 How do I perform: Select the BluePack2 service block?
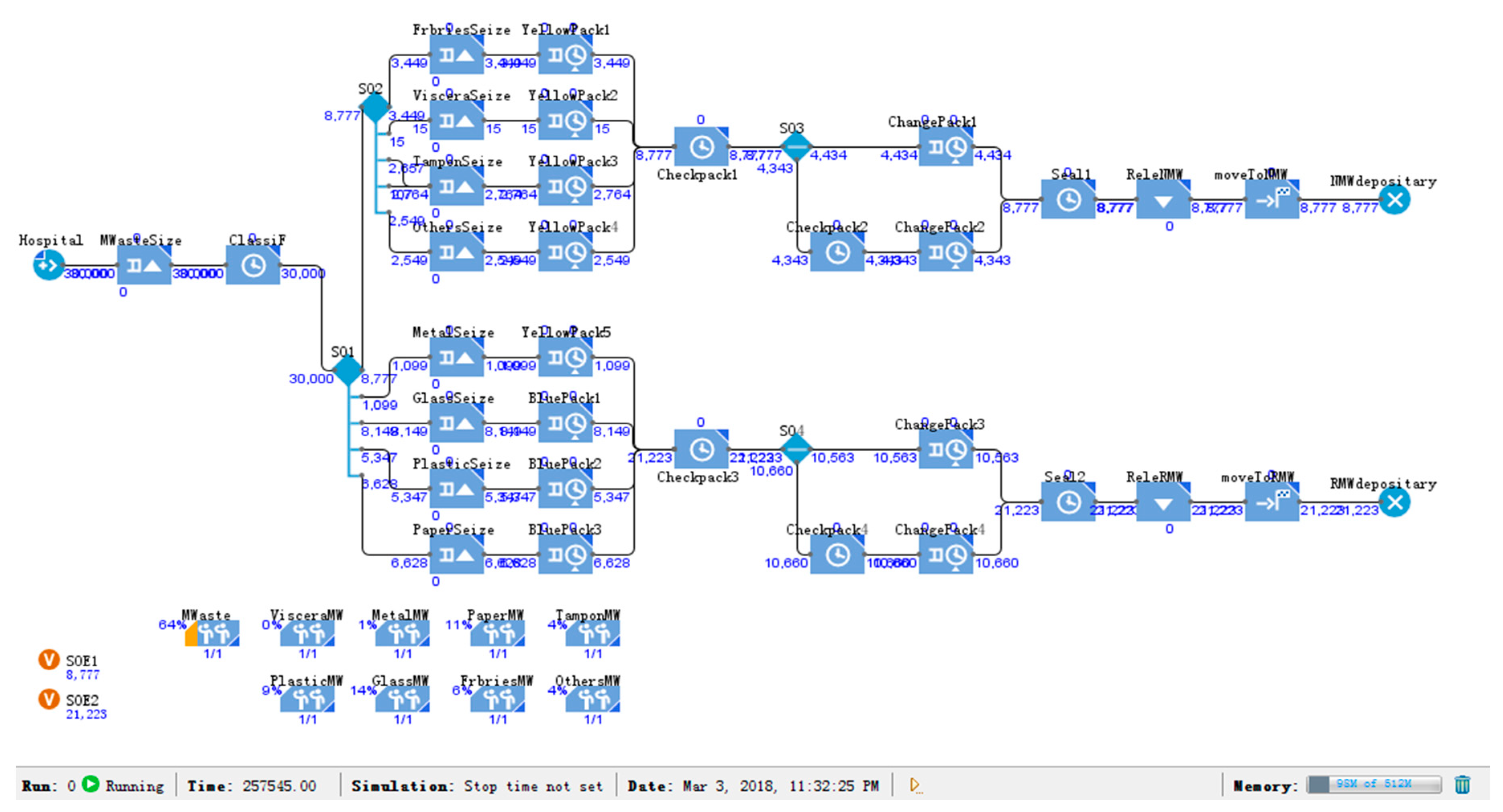click(565, 489)
